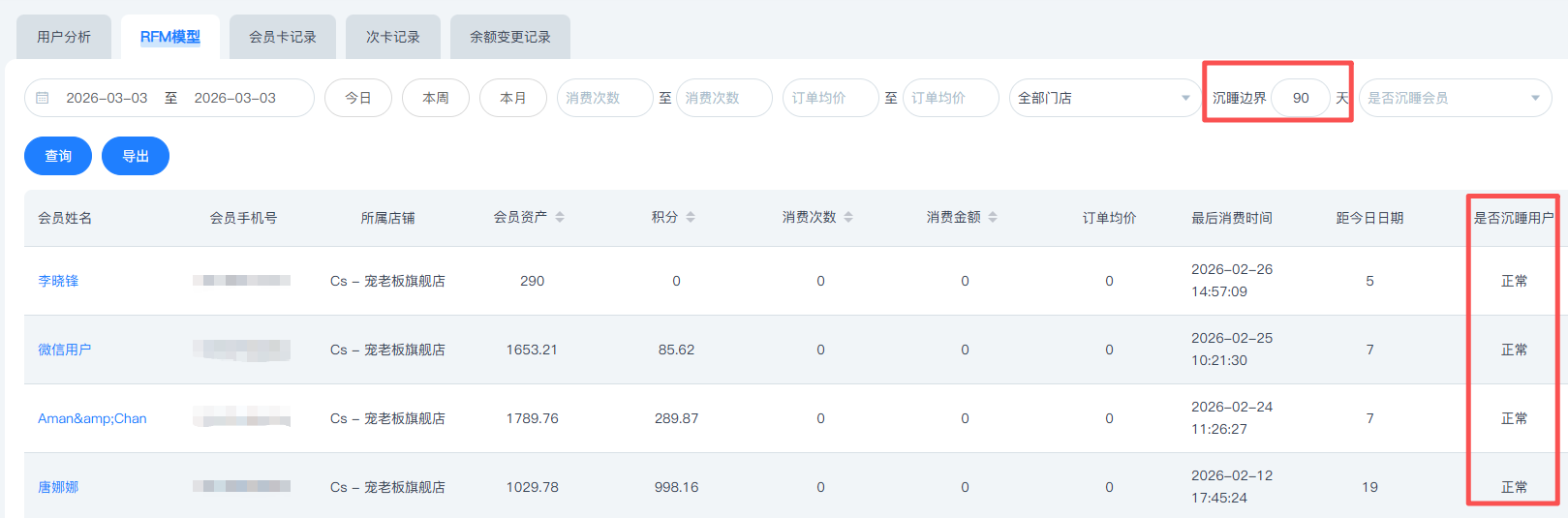Image resolution: width=1568 pixels, height=518 pixels.
Task: Click the 沉睡边界 days input field
Action: (x=1301, y=98)
